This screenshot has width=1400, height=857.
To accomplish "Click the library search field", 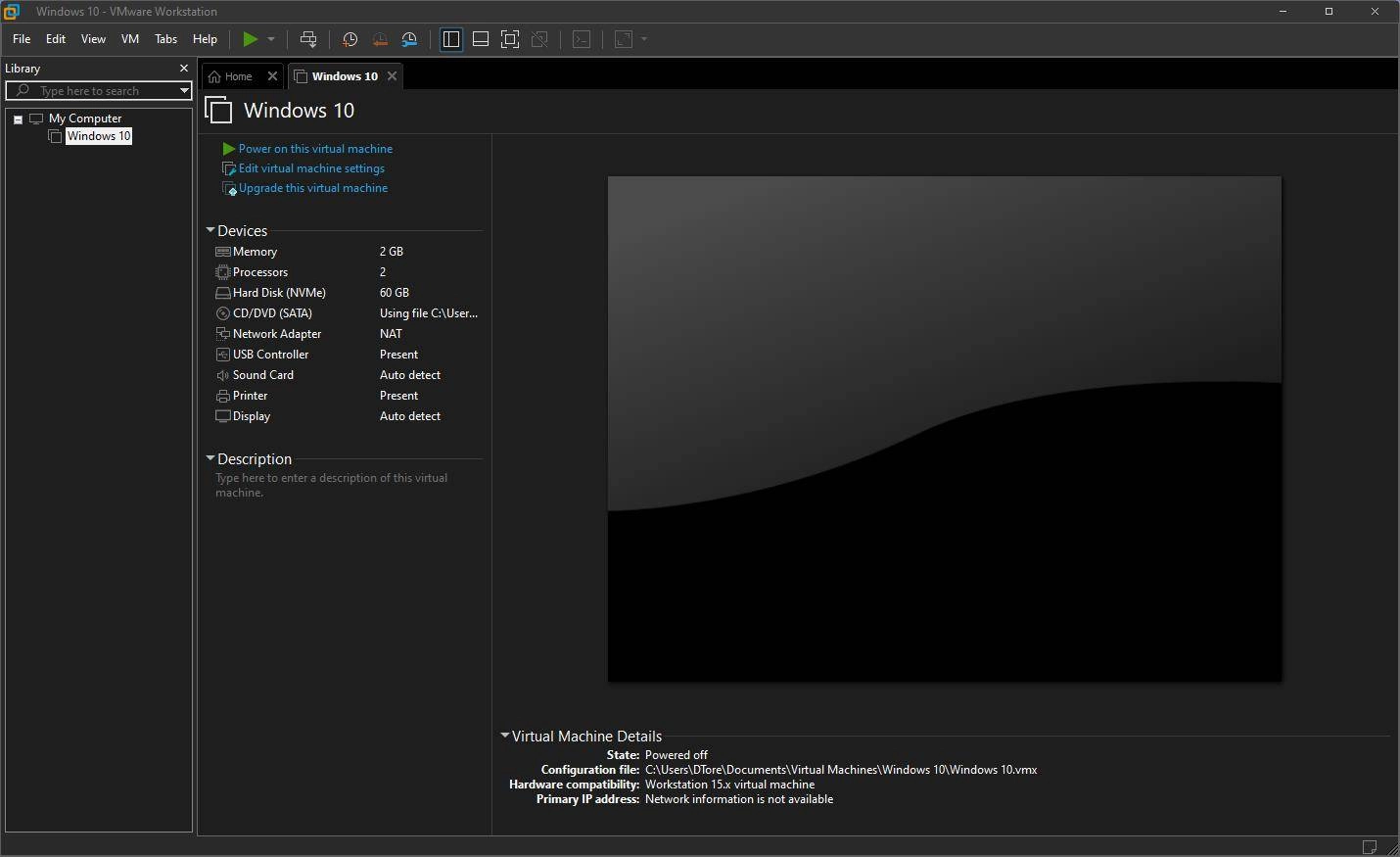I will [98, 91].
